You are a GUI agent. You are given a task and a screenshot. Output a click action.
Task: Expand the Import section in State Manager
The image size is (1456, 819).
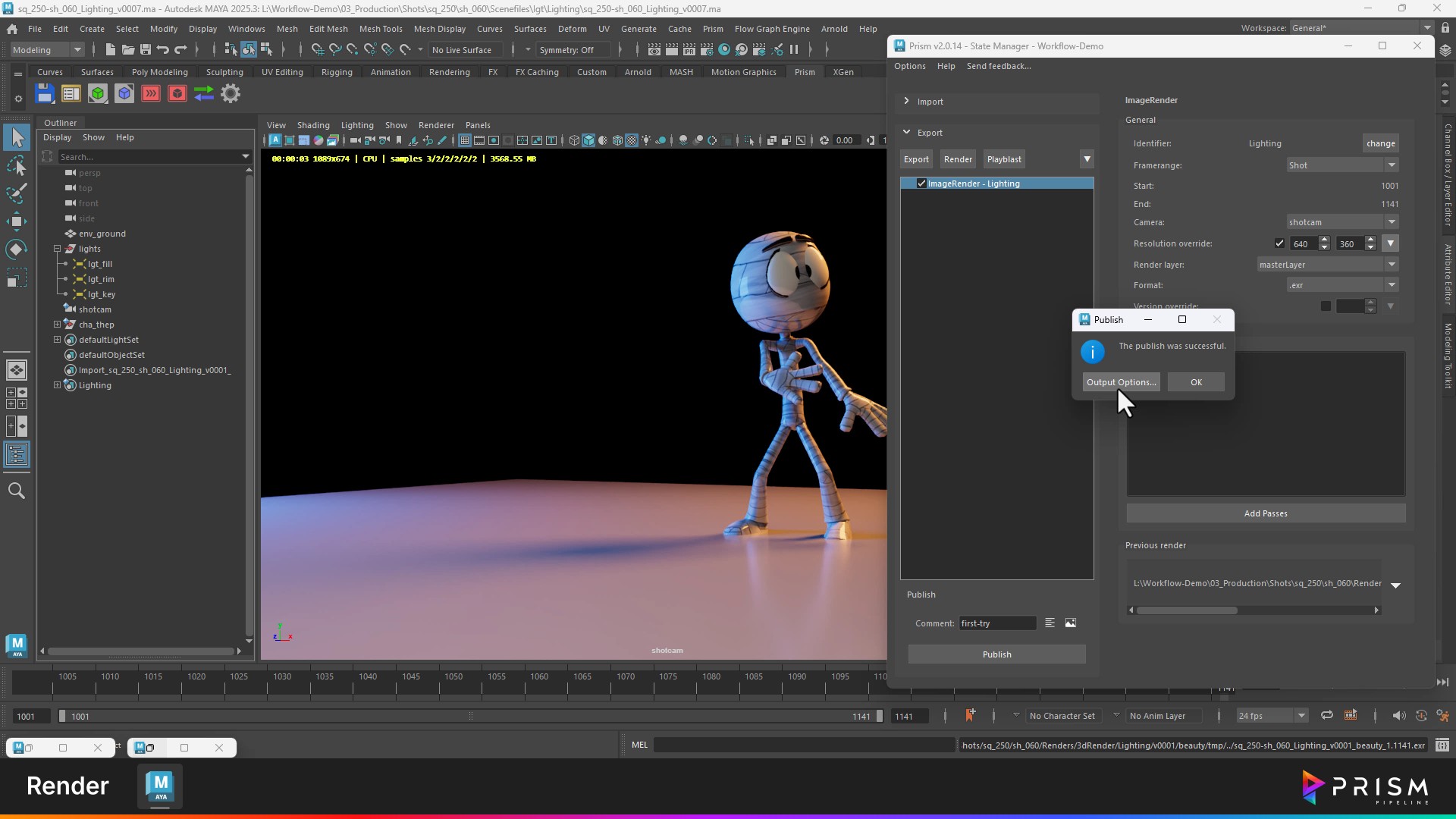click(x=907, y=101)
